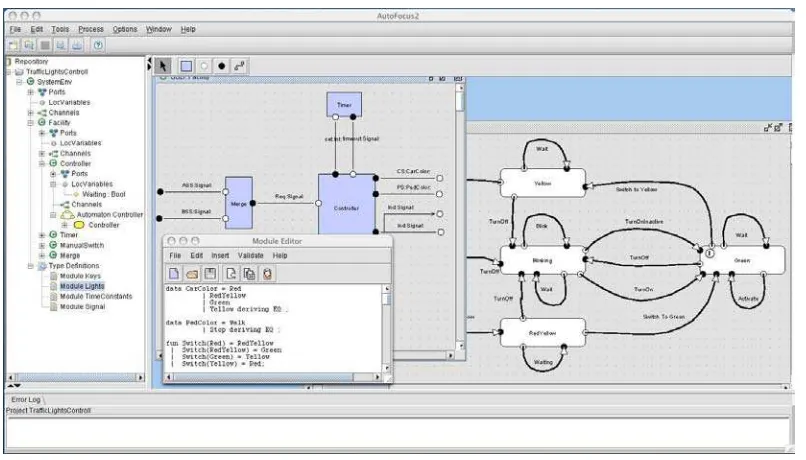Image resolution: width=806 pixels, height=460 pixels.
Task: Click the open folder icon in Module Editor
Action: tap(192, 273)
